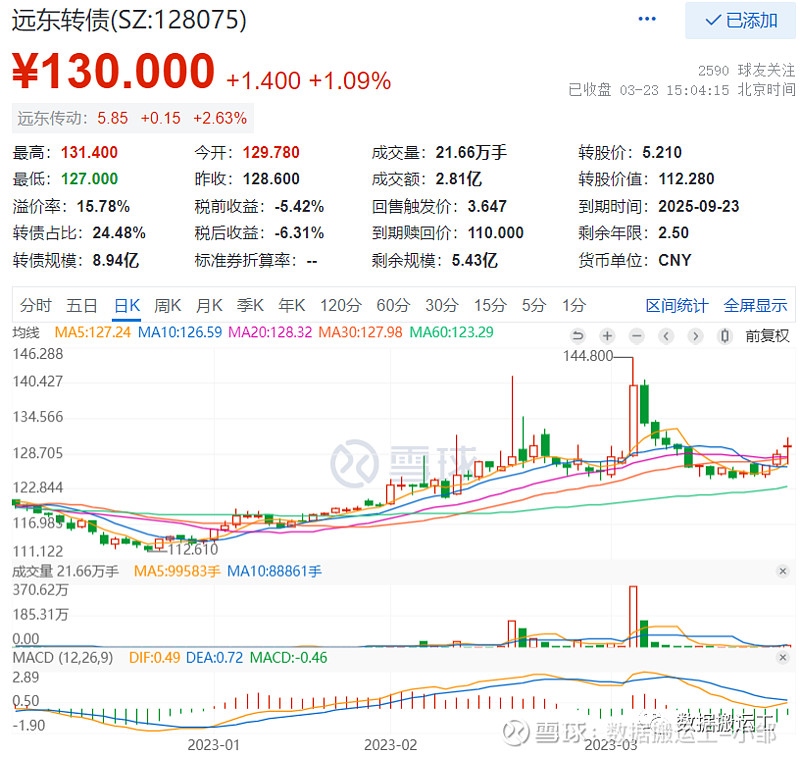Image resolution: width=800 pixels, height=758 pixels.
Task: Reset chart view with undo arrow icon
Action: (578, 336)
